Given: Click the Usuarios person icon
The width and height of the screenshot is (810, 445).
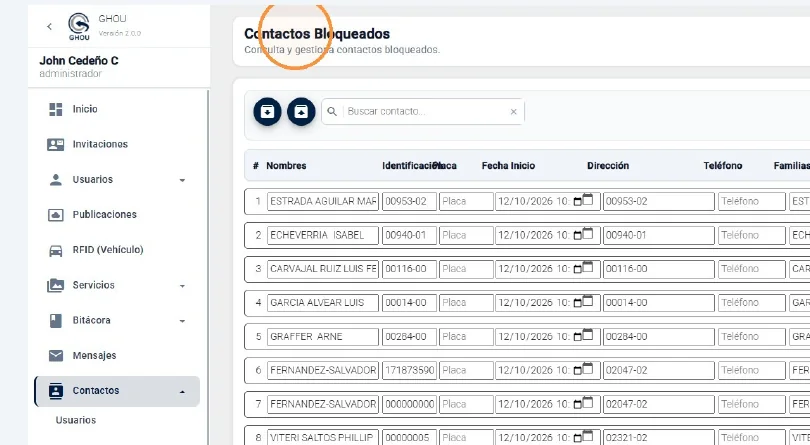Looking at the screenshot, I should 55,179.
